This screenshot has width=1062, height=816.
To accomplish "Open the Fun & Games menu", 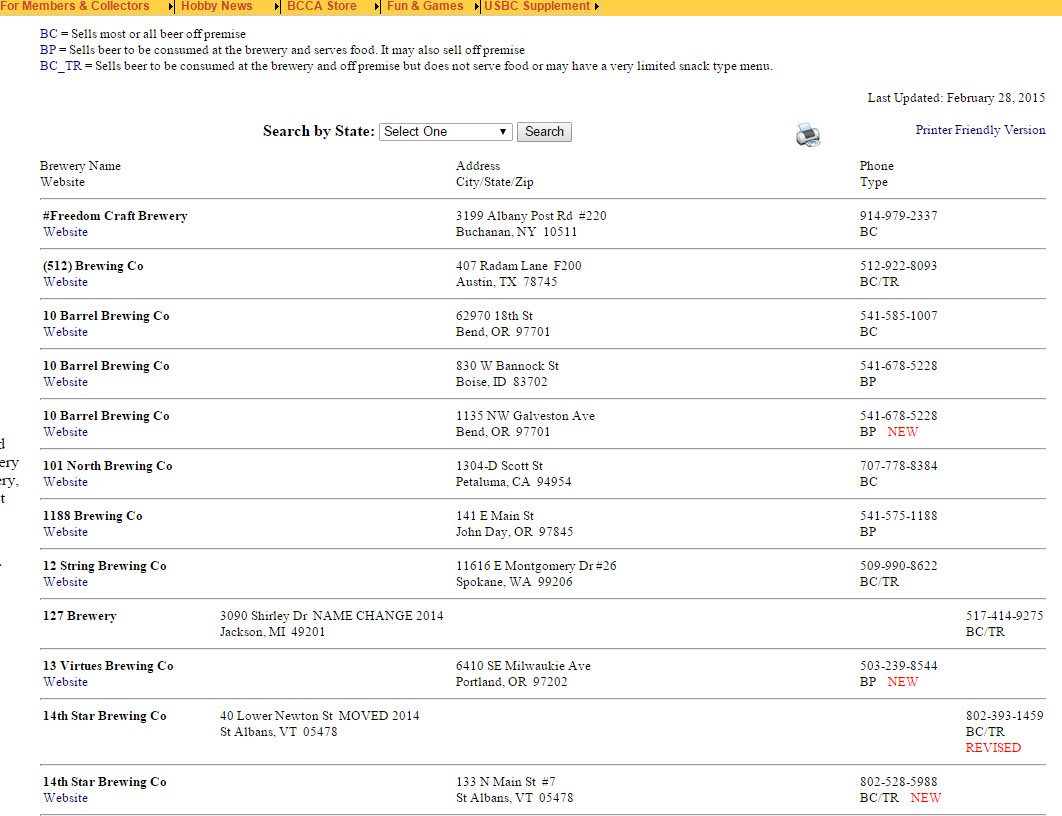I will pos(425,6).
